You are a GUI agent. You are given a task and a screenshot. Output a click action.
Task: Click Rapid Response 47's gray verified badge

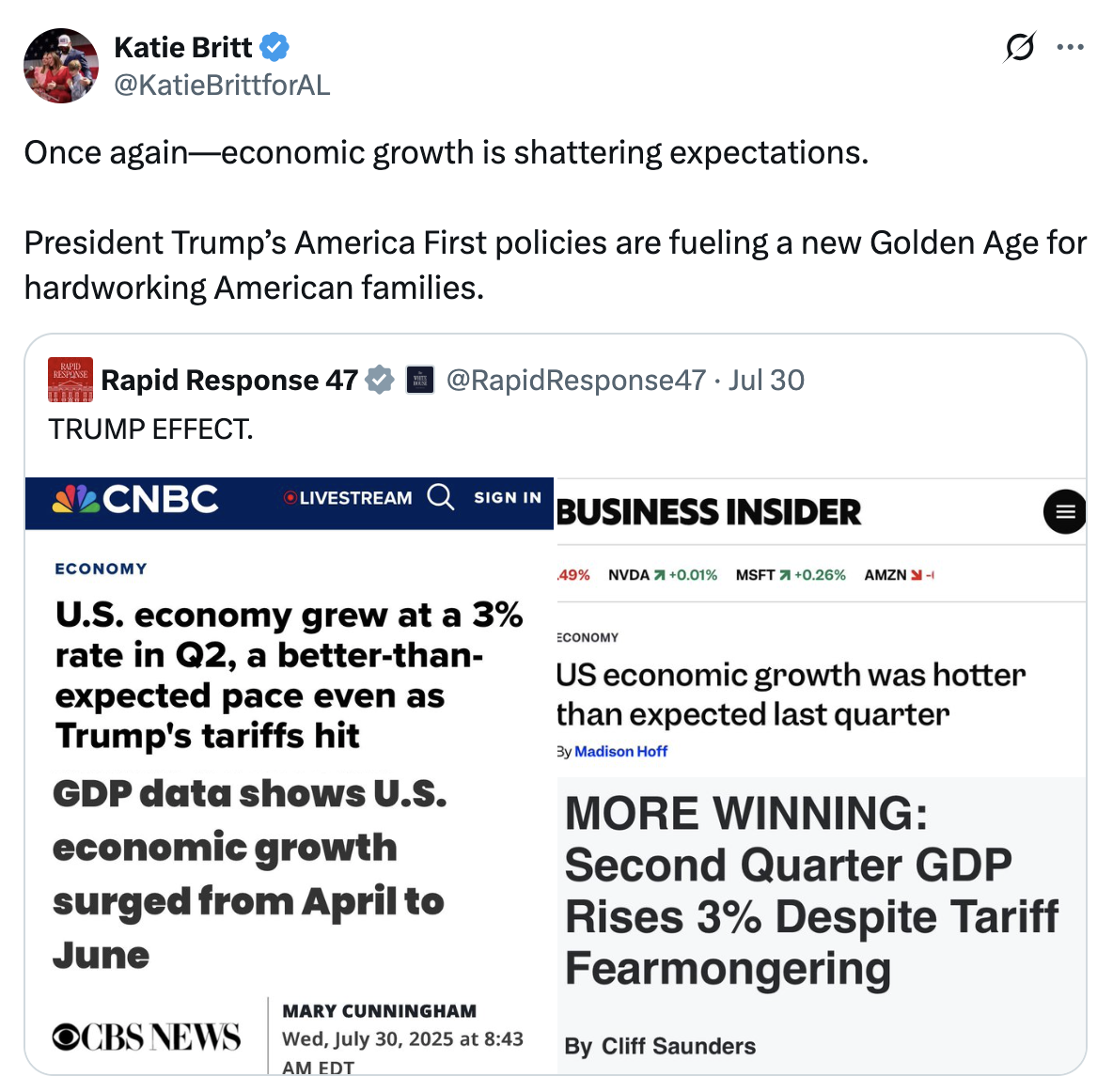(x=380, y=380)
